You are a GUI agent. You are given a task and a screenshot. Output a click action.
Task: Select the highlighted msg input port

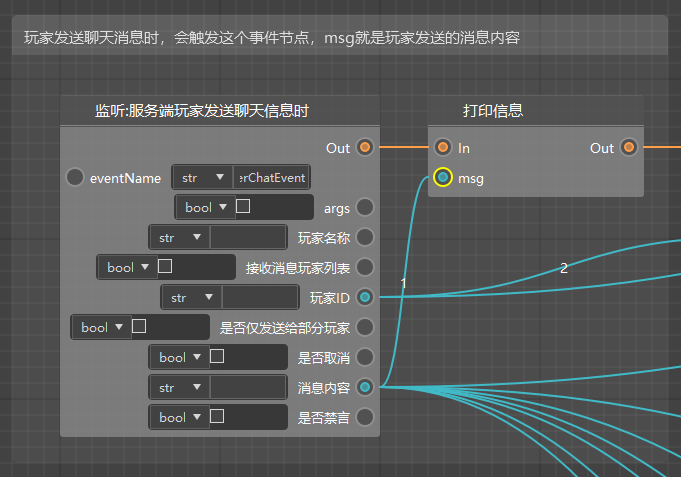coord(443,177)
